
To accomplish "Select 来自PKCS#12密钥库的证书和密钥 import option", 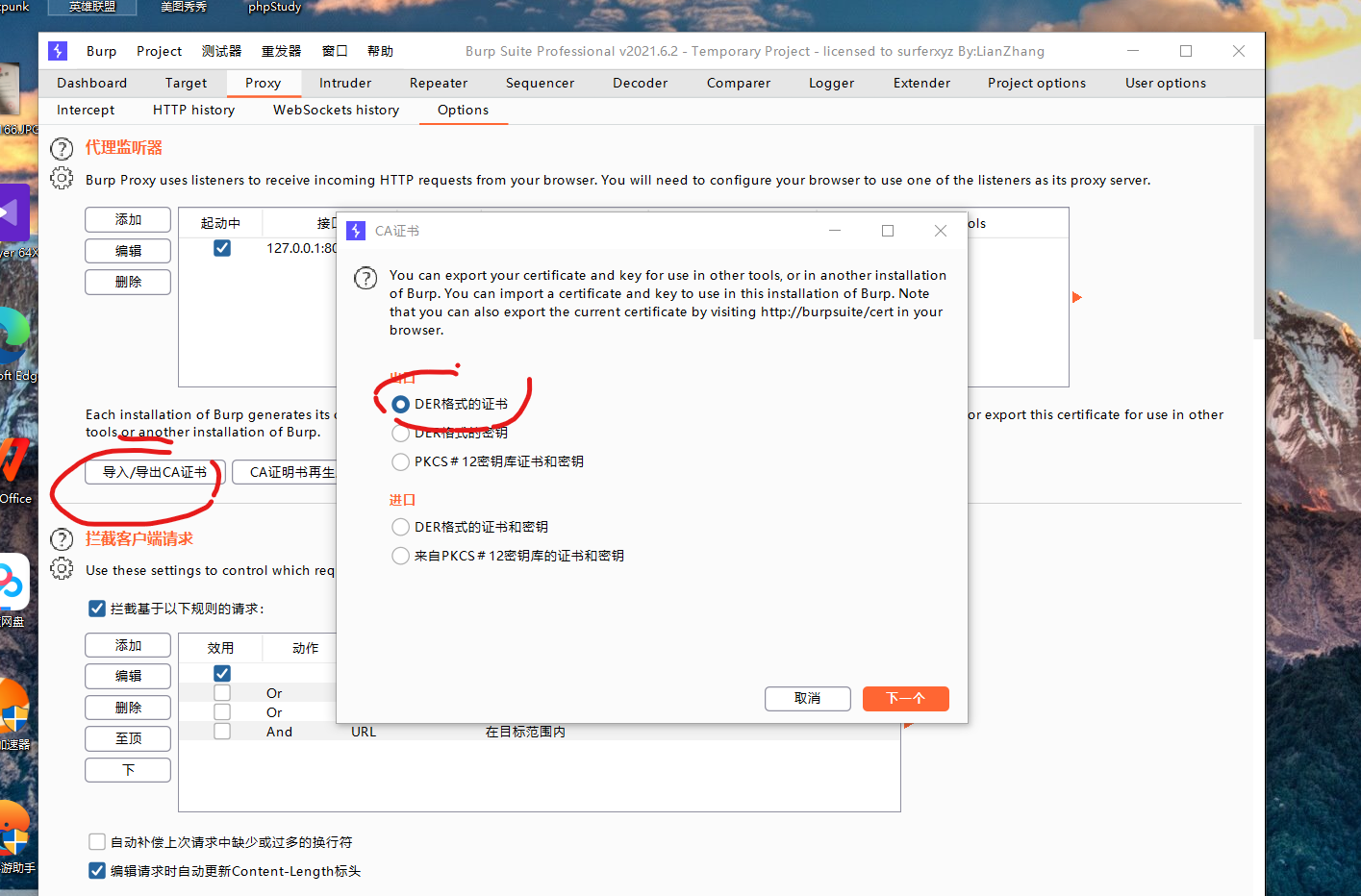I will pos(401,556).
